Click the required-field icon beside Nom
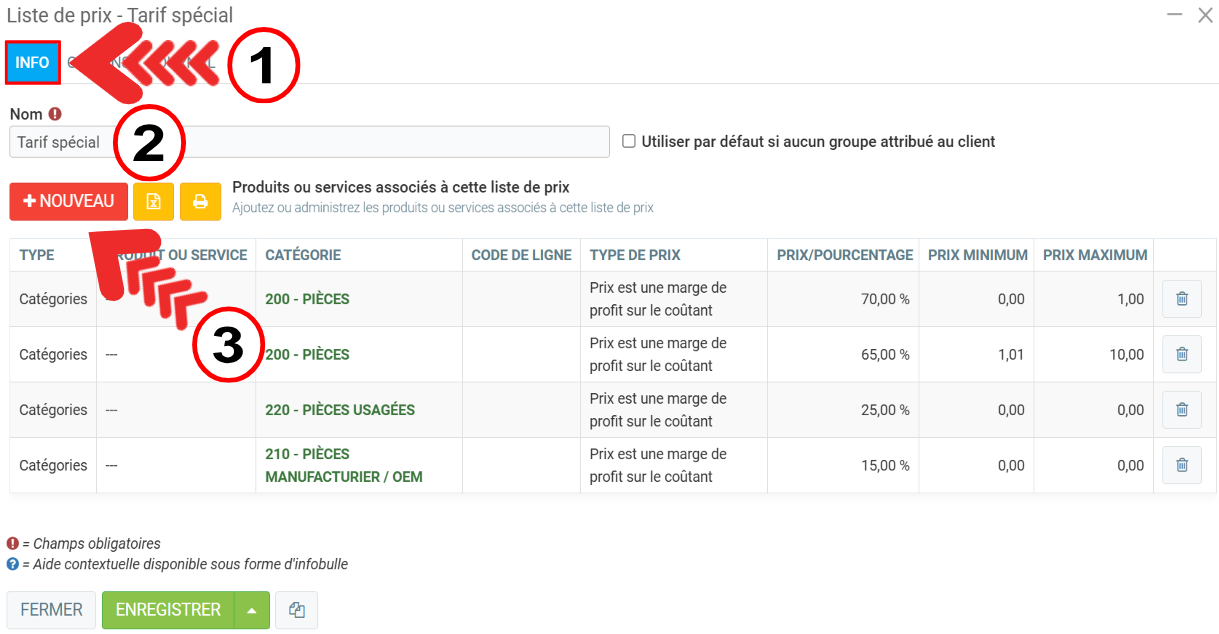This screenshot has width=1219, height=634. [55, 114]
